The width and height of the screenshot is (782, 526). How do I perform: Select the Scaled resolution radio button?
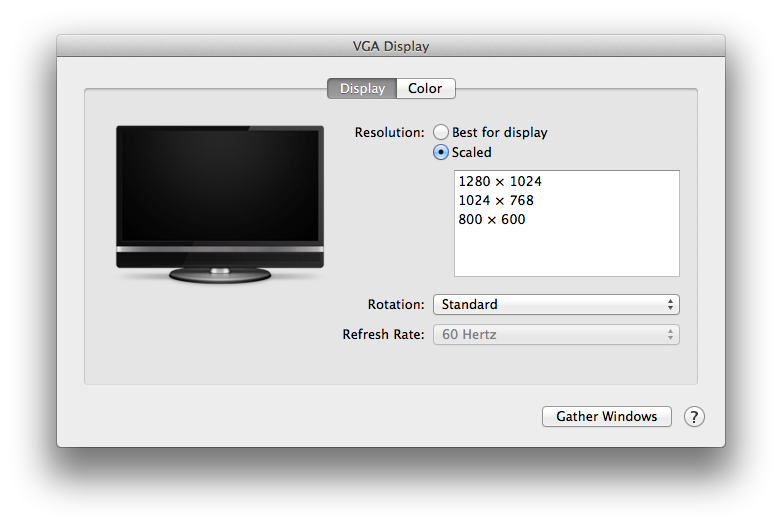click(441, 153)
